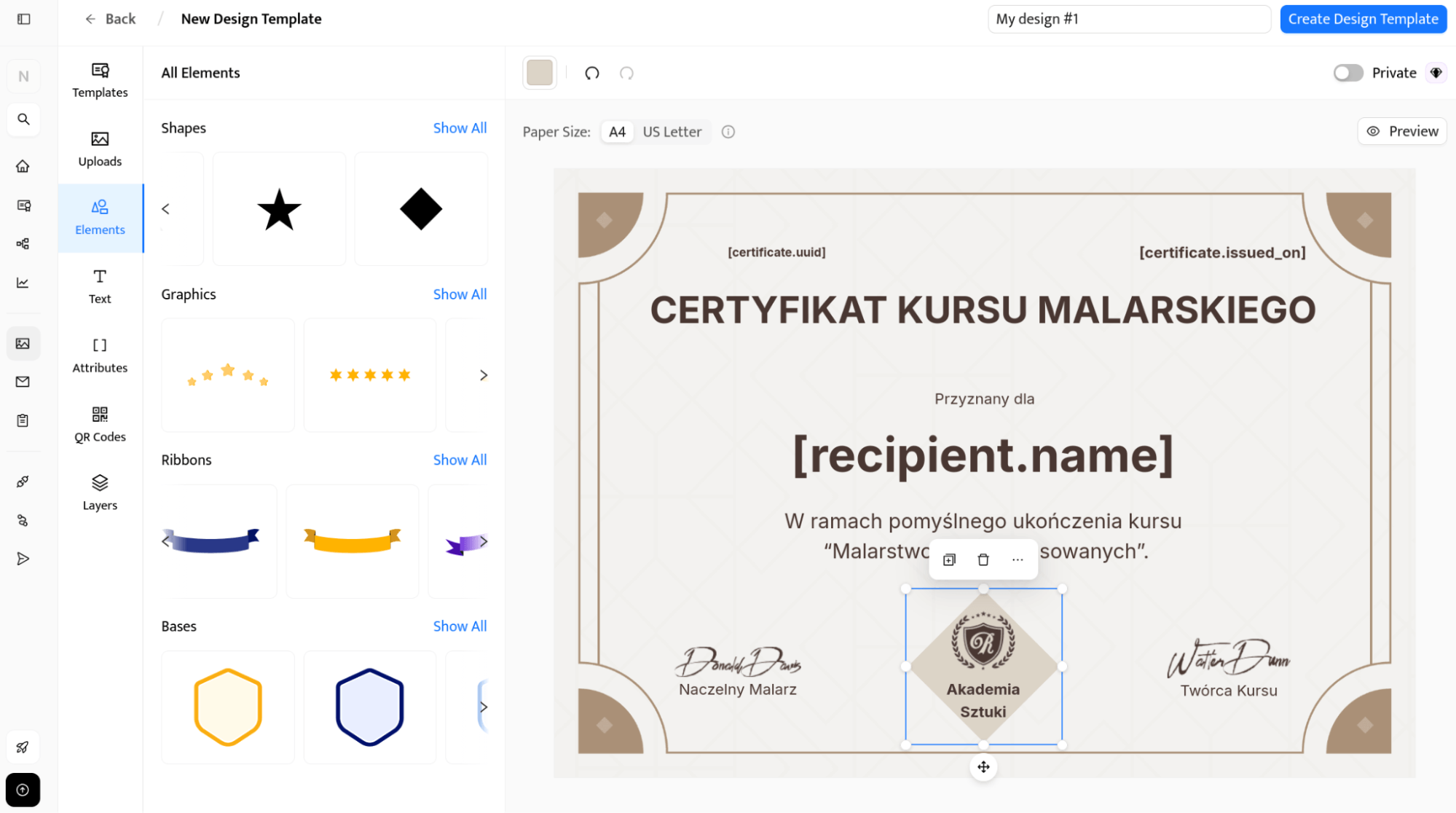The image size is (1456, 813).
Task: Click the rocket icon in left rail
Action: pos(23,747)
